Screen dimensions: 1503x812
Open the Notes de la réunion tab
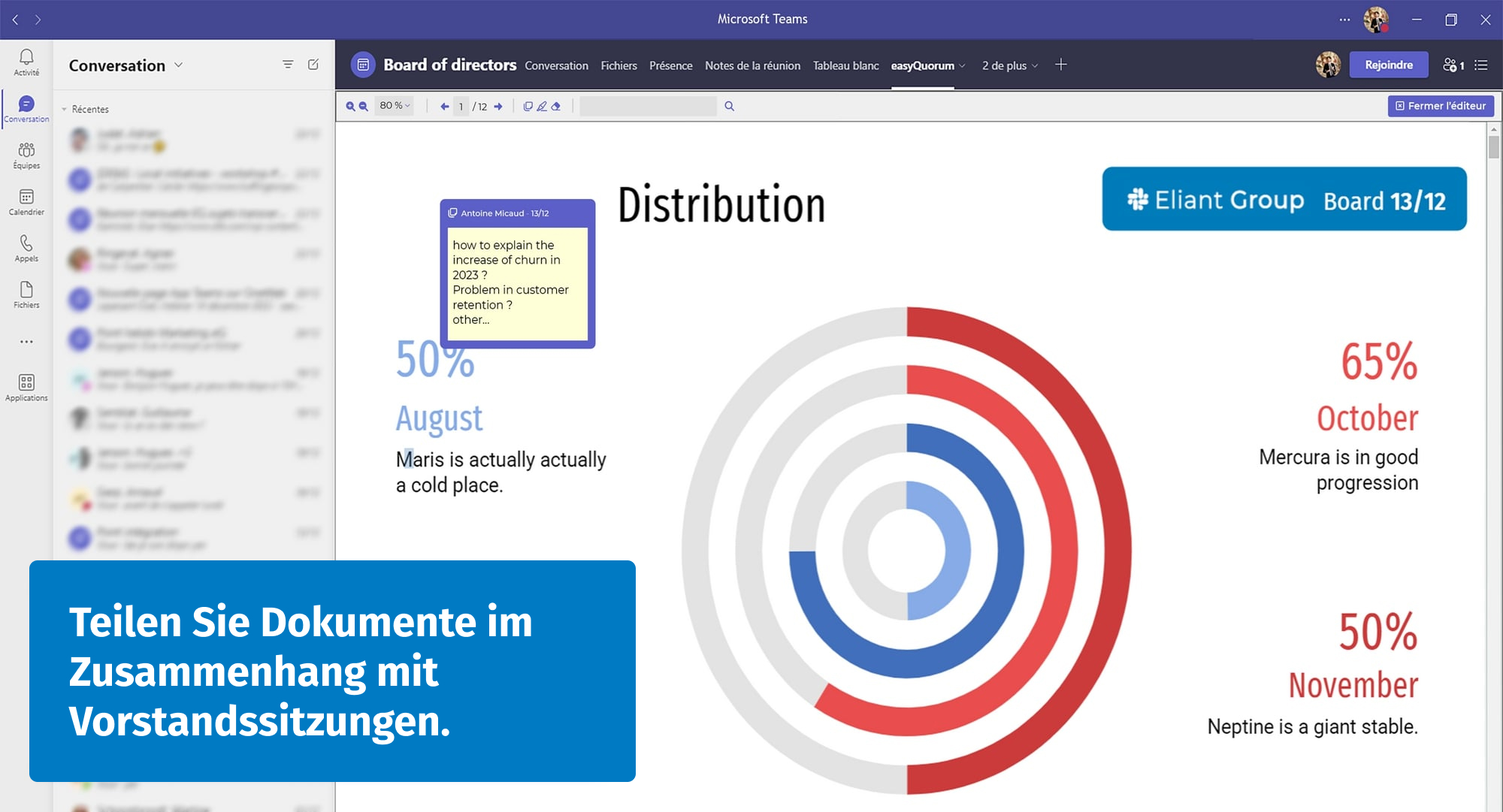pos(752,66)
